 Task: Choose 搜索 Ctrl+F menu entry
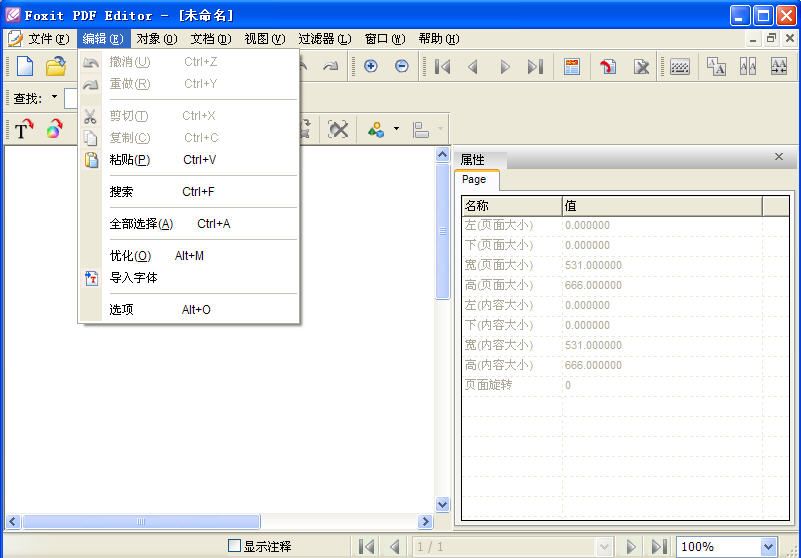(x=189, y=192)
